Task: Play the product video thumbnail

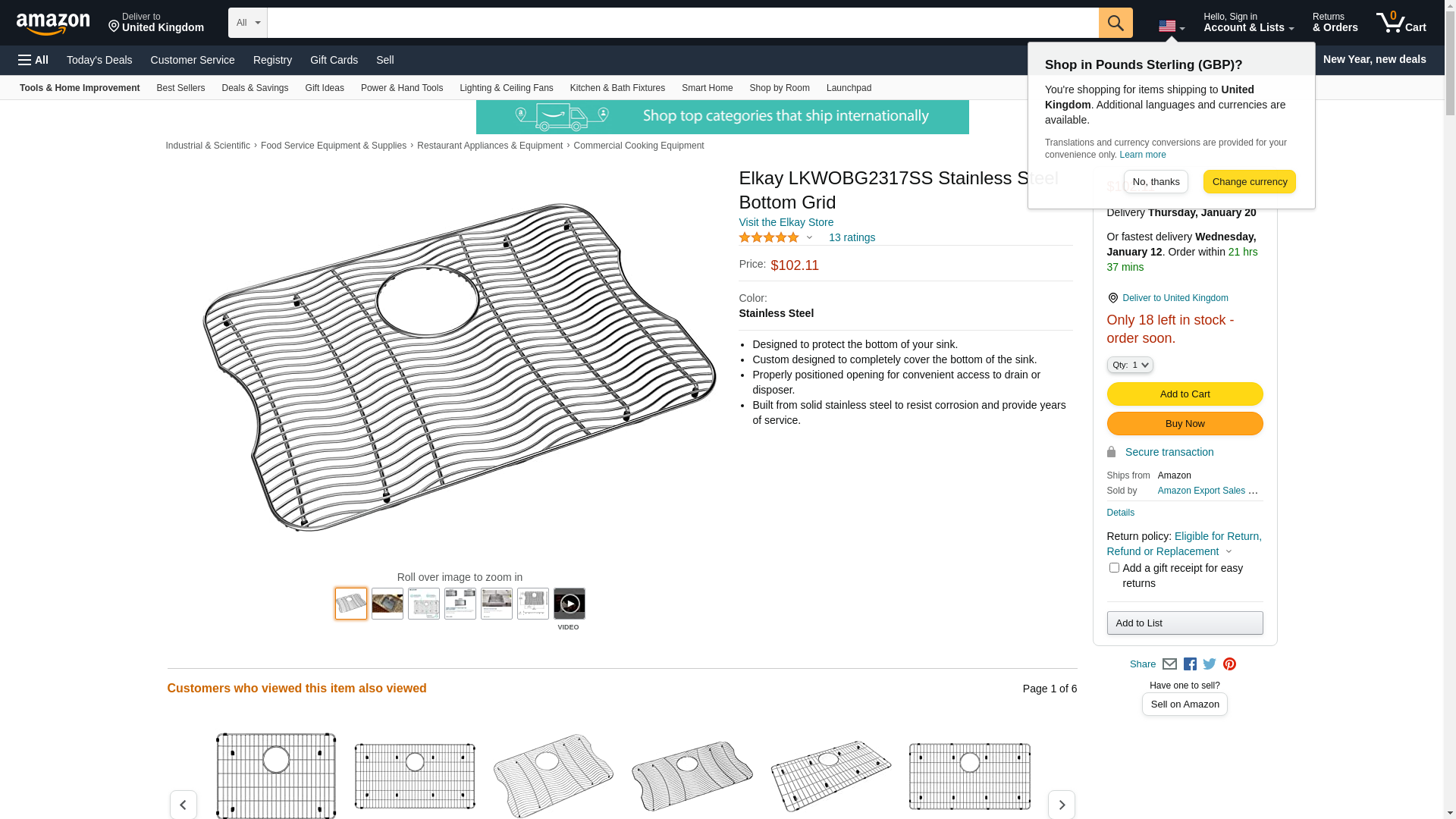Action: [569, 604]
